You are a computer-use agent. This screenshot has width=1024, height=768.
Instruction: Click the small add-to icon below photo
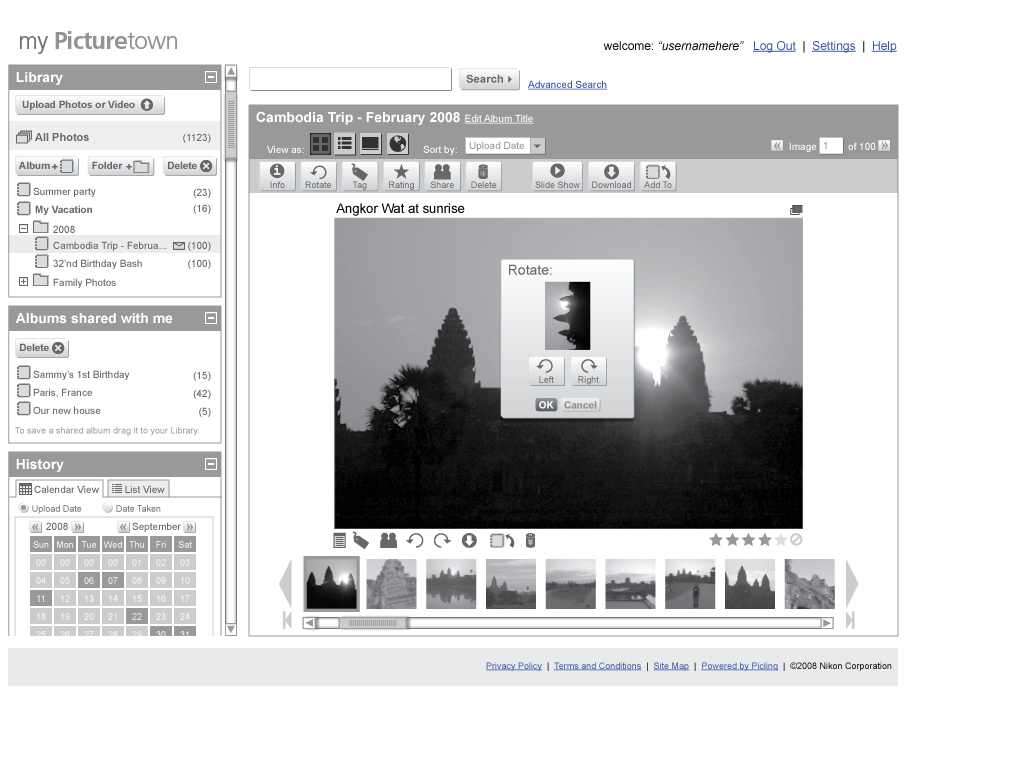click(x=502, y=541)
